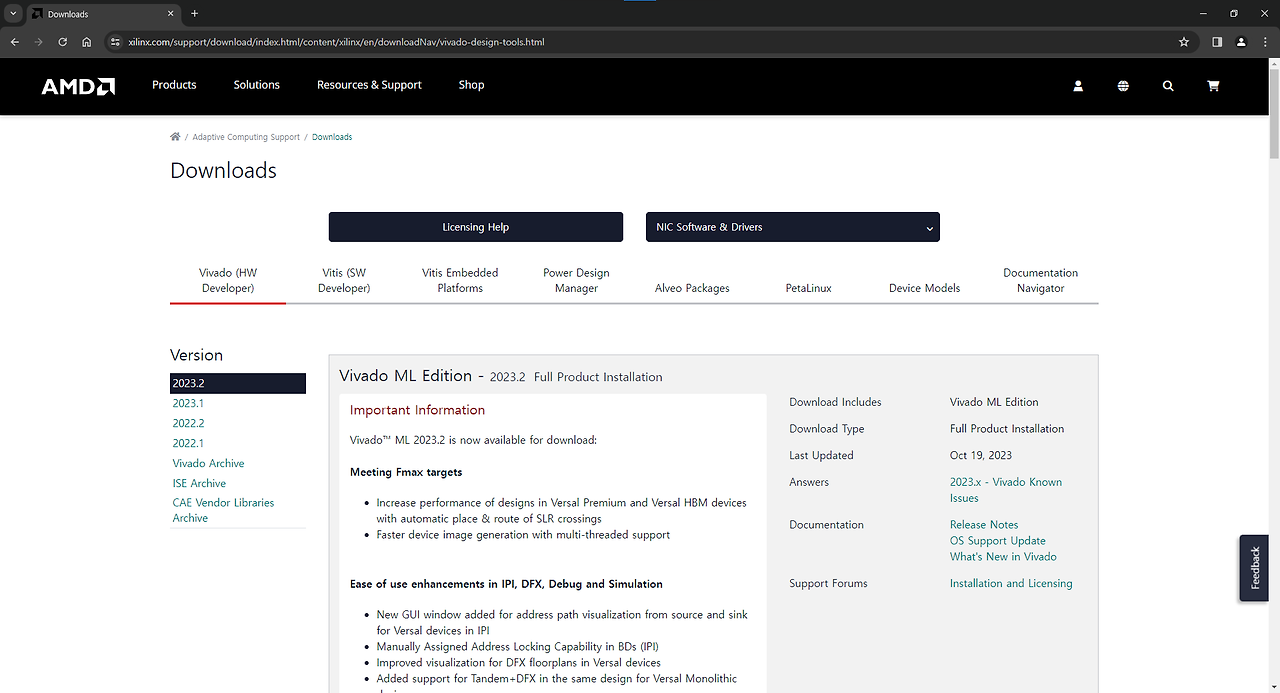
Task: Bookmark this page with the star
Action: click(x=1184, y=42)
